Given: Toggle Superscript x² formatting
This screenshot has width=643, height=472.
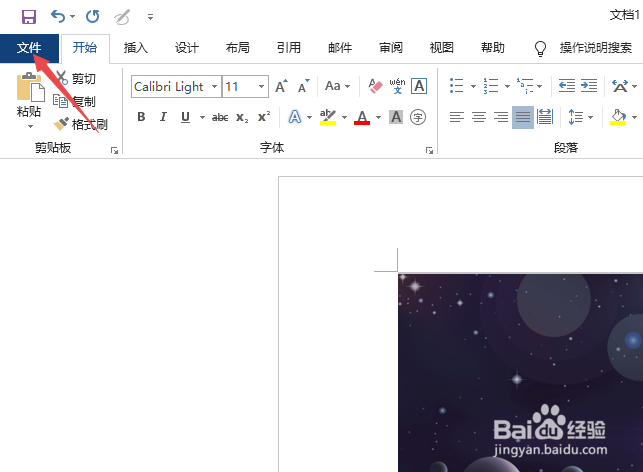Looking at the screenshot, I should coord(264,117).
